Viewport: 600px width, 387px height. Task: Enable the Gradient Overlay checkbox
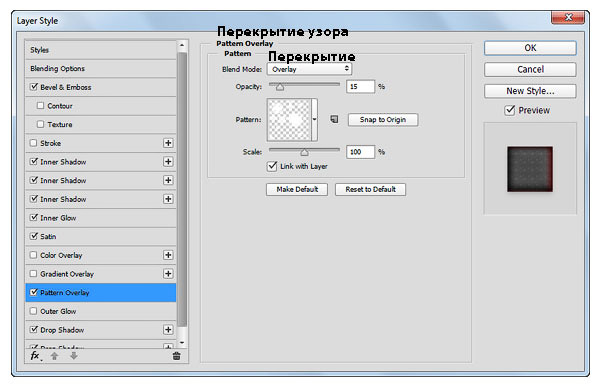(x=34, y=273)
